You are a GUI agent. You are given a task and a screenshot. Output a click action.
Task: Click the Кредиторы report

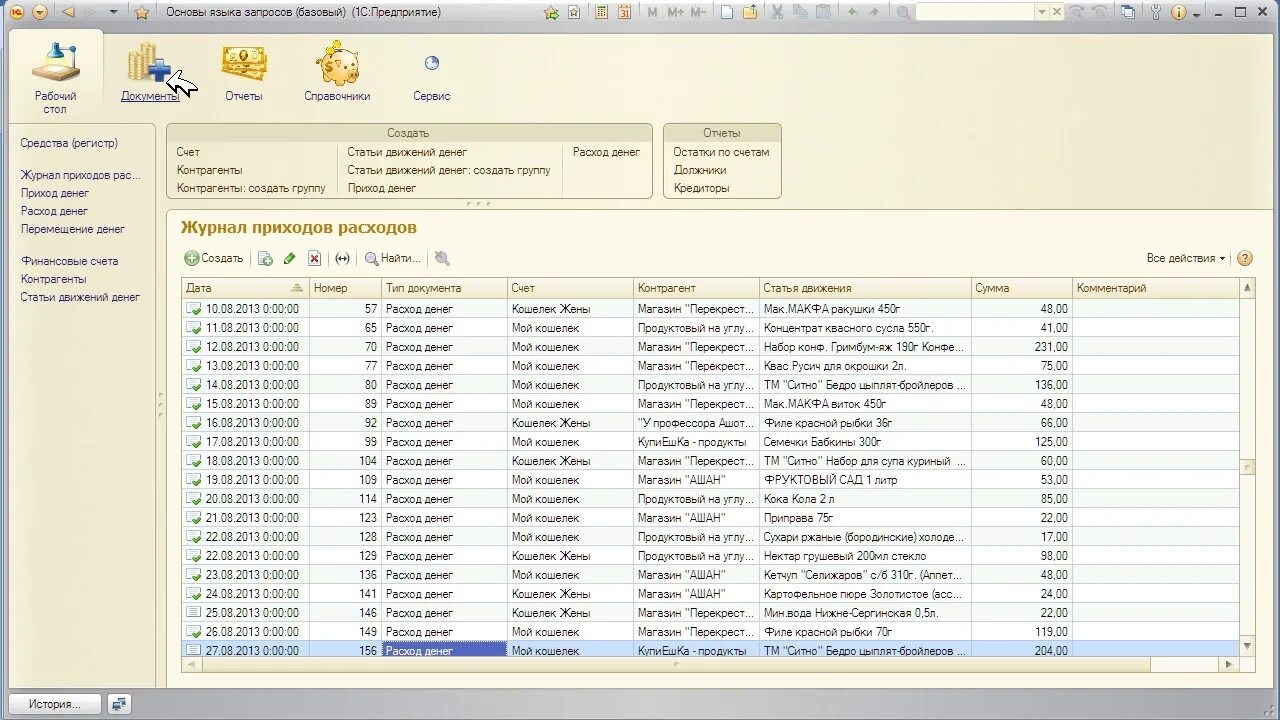(701, 188)
